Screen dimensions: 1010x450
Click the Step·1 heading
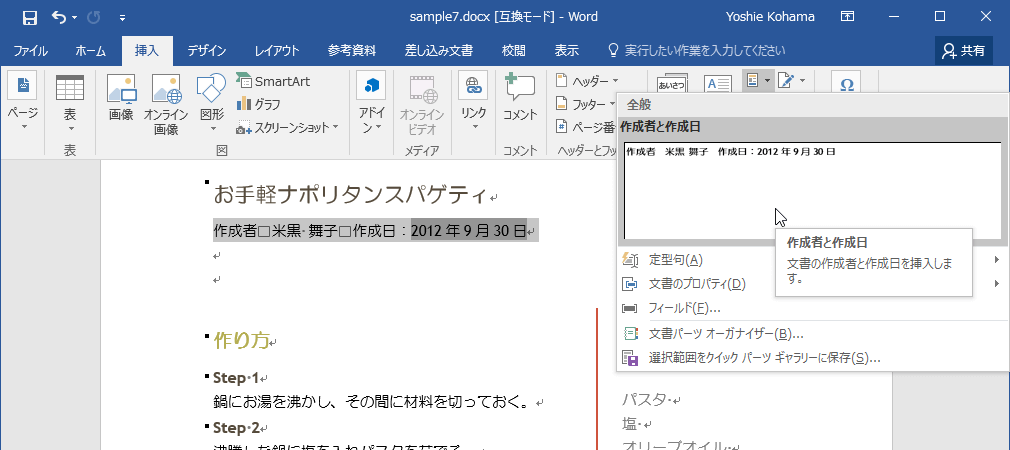(x=236, y=377)
